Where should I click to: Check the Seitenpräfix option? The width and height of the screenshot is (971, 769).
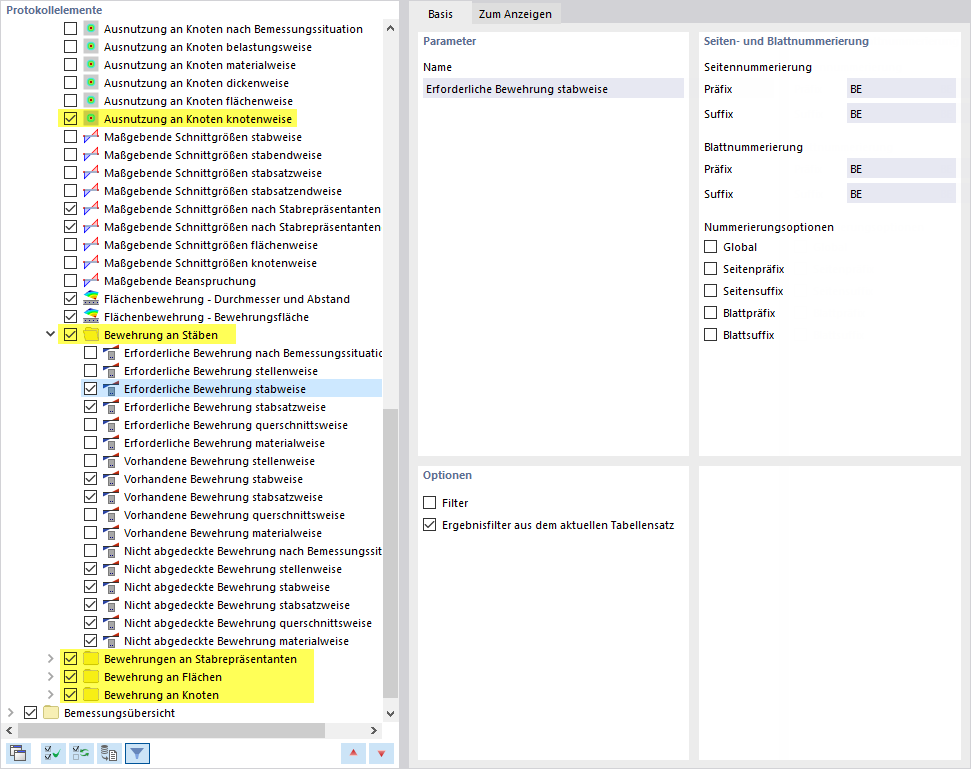(x=710, y=269)
